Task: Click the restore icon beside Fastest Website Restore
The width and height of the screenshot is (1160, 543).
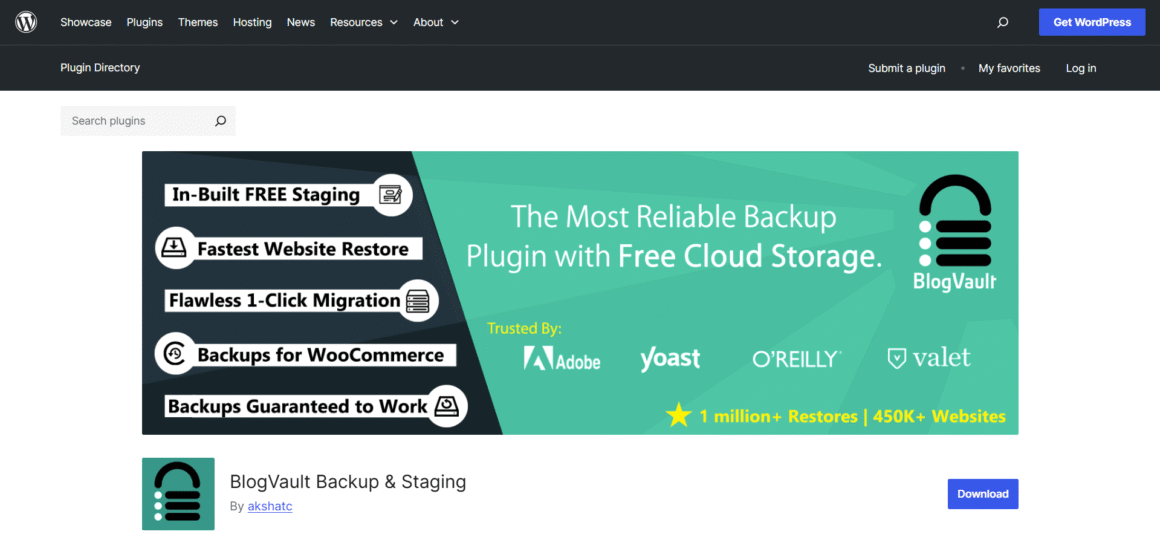Action: click(175, 248)
